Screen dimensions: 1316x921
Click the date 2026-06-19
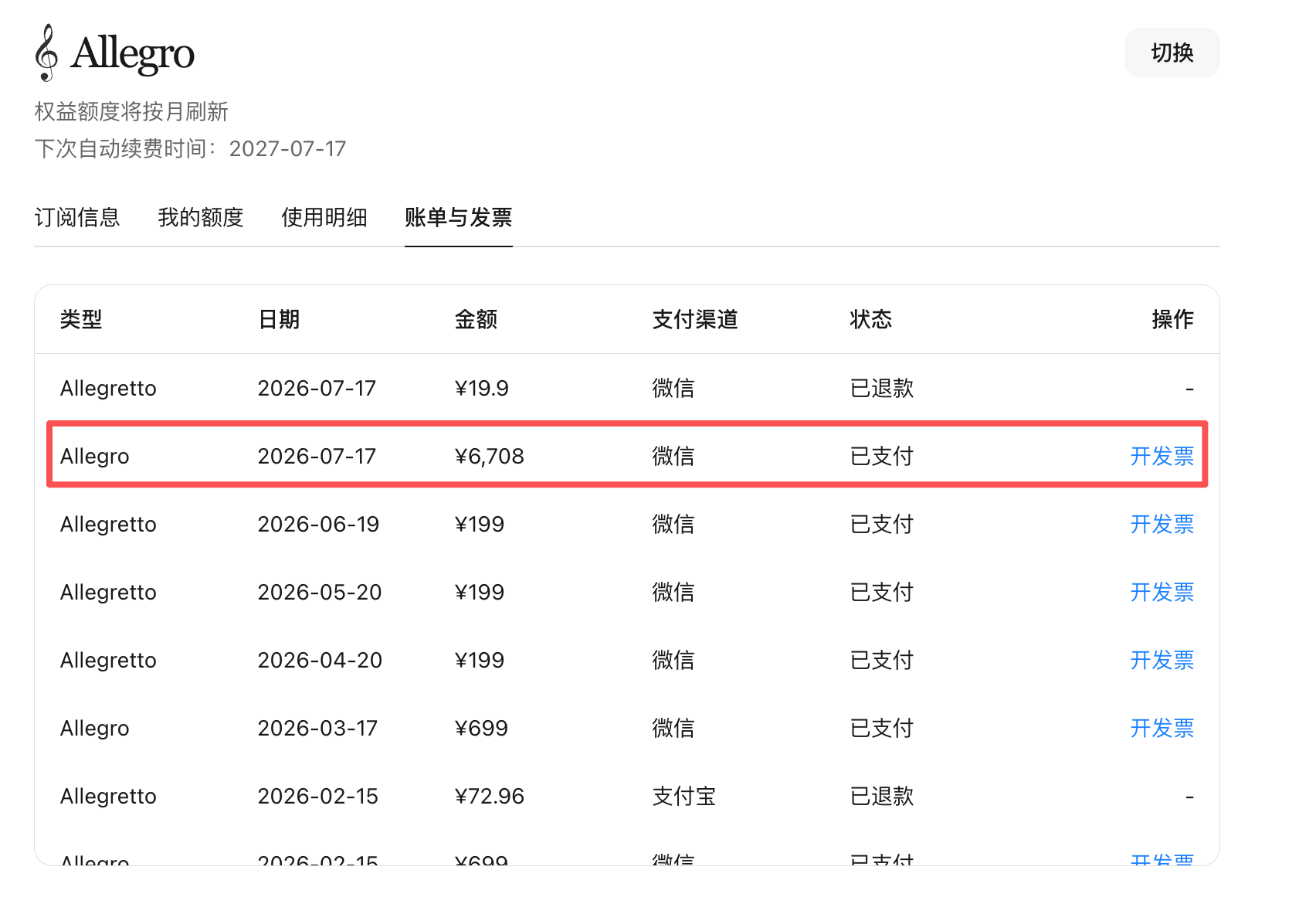click(318, 524)
